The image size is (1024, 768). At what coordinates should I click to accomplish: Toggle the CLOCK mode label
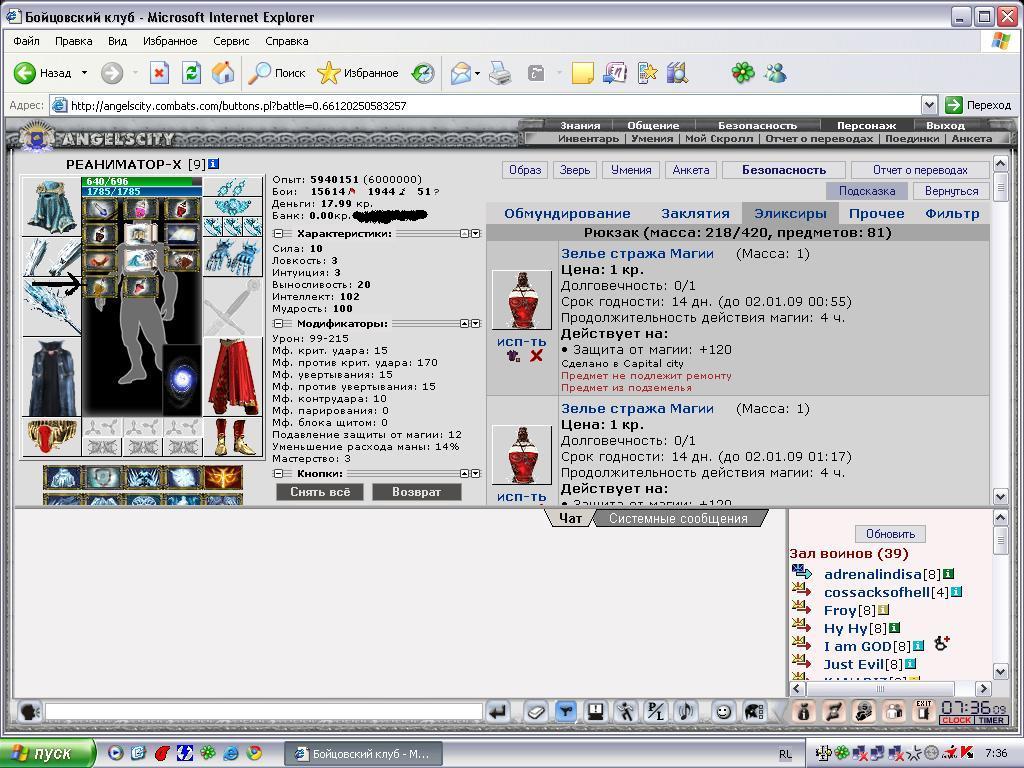coord(957,720)
